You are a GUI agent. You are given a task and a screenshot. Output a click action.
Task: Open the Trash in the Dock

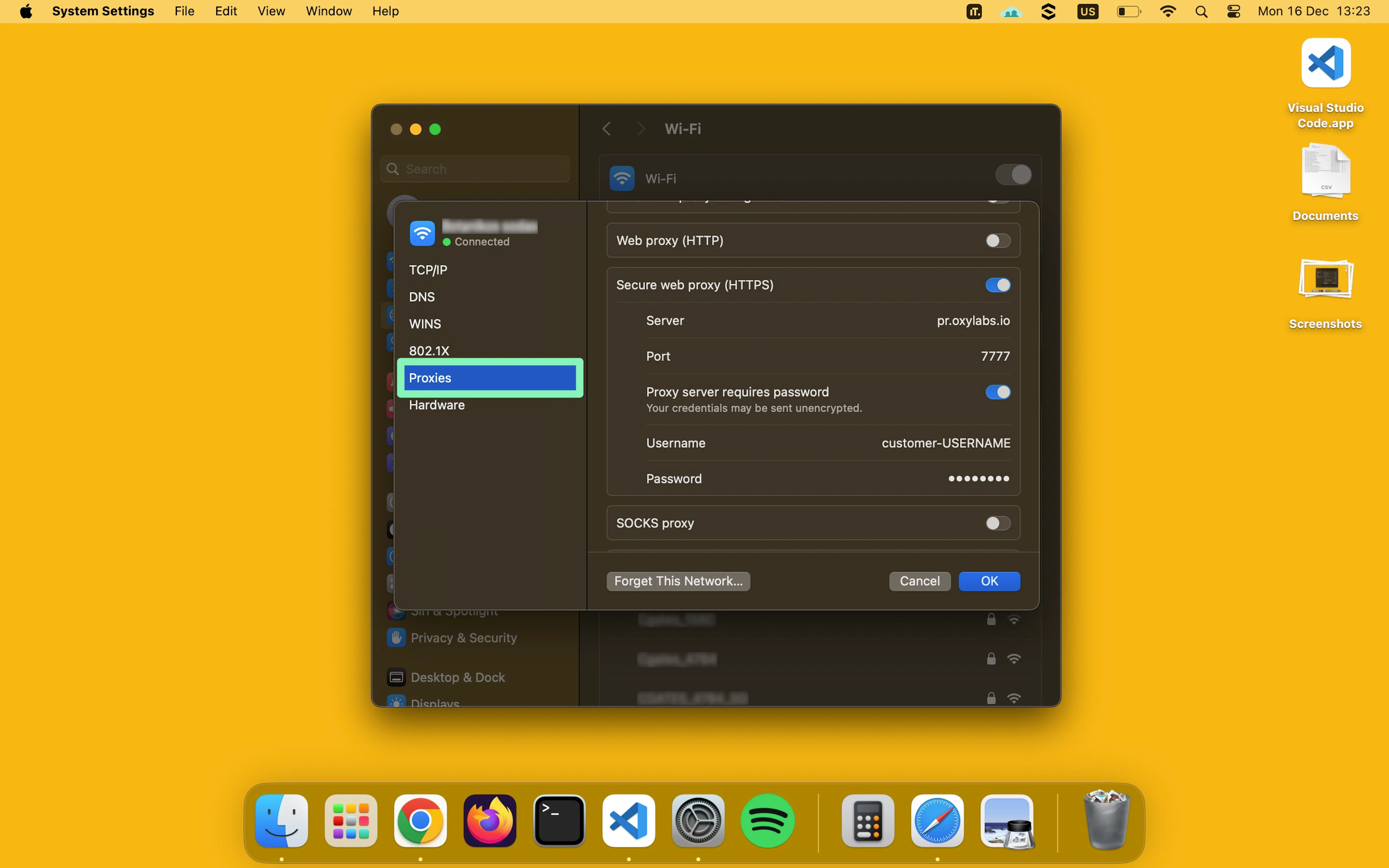(1106, 820)
